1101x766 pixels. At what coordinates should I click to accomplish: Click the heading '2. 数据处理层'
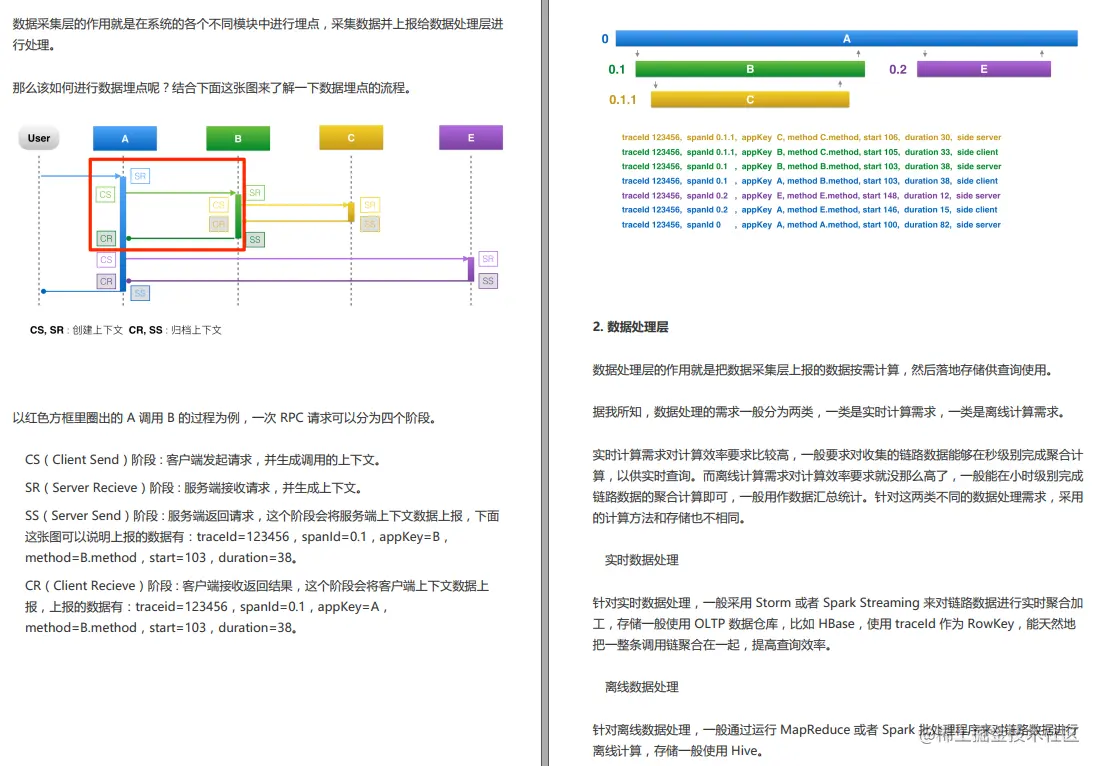click(631, 326)
